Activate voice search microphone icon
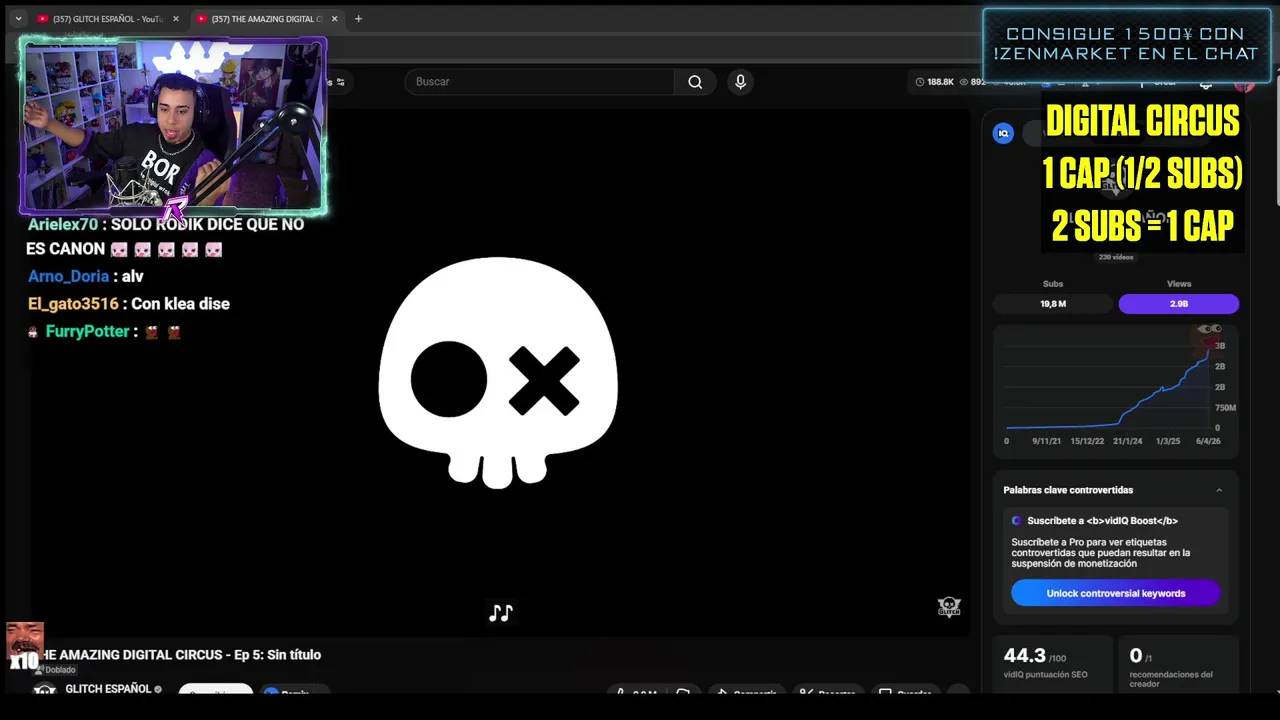The height and width of the screenshot is (720, 1280). (740, 82)
